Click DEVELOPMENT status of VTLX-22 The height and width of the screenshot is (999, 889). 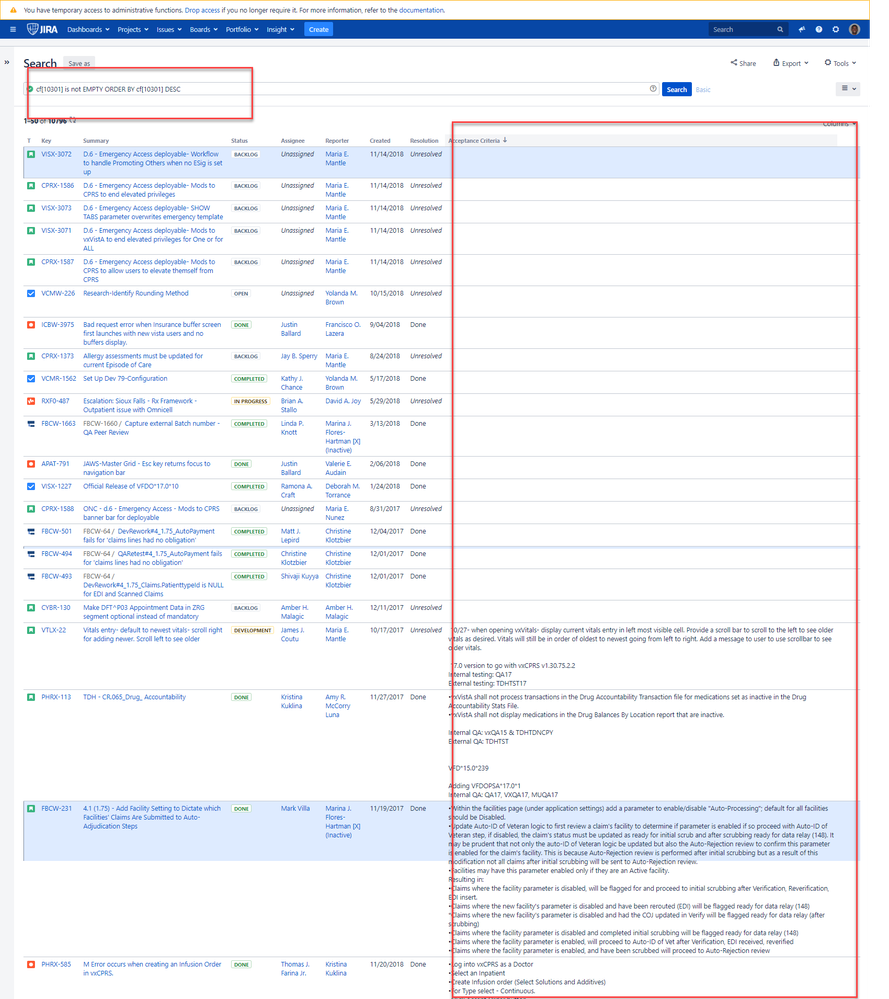point(252,630)
